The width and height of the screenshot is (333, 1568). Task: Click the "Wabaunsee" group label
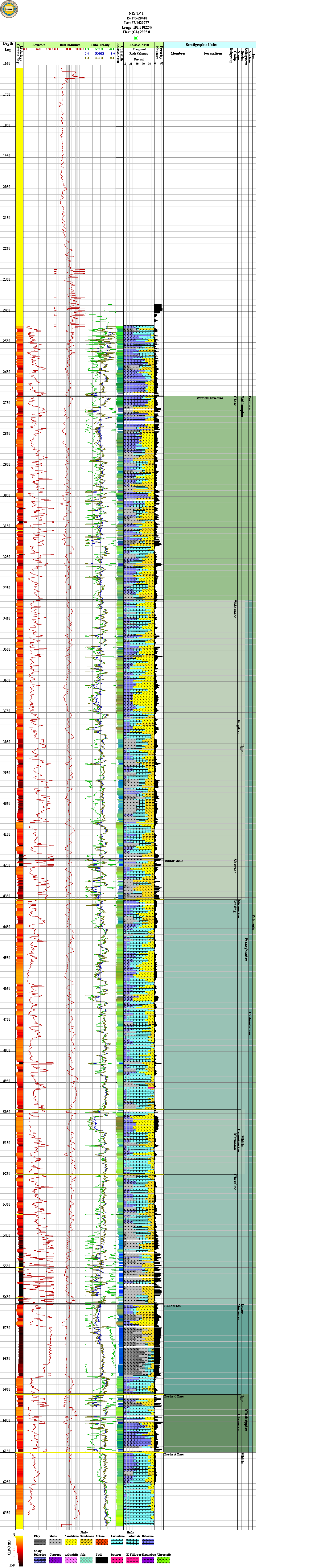click(235, 610)
